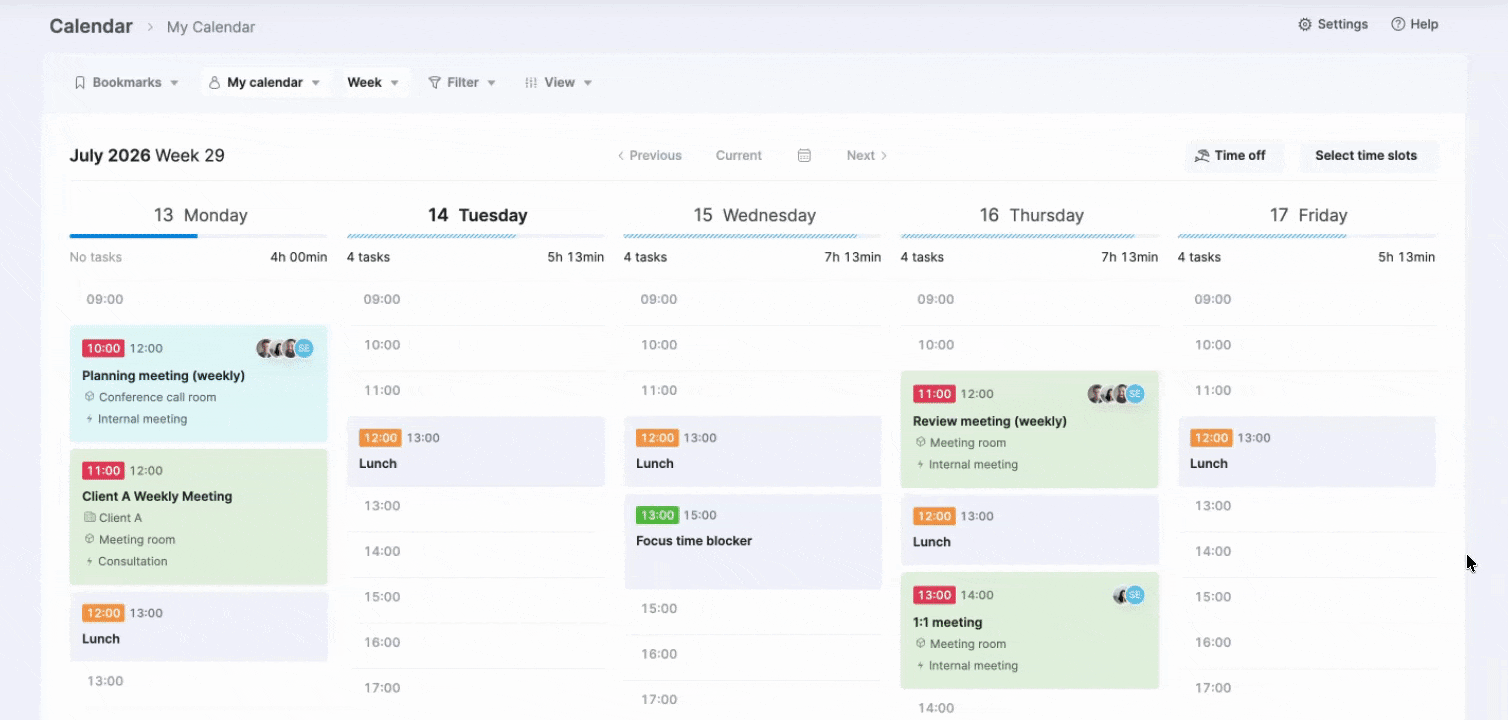
Task: Click avatars on Review meeting (weekly)
Action: click(1116, 394)
